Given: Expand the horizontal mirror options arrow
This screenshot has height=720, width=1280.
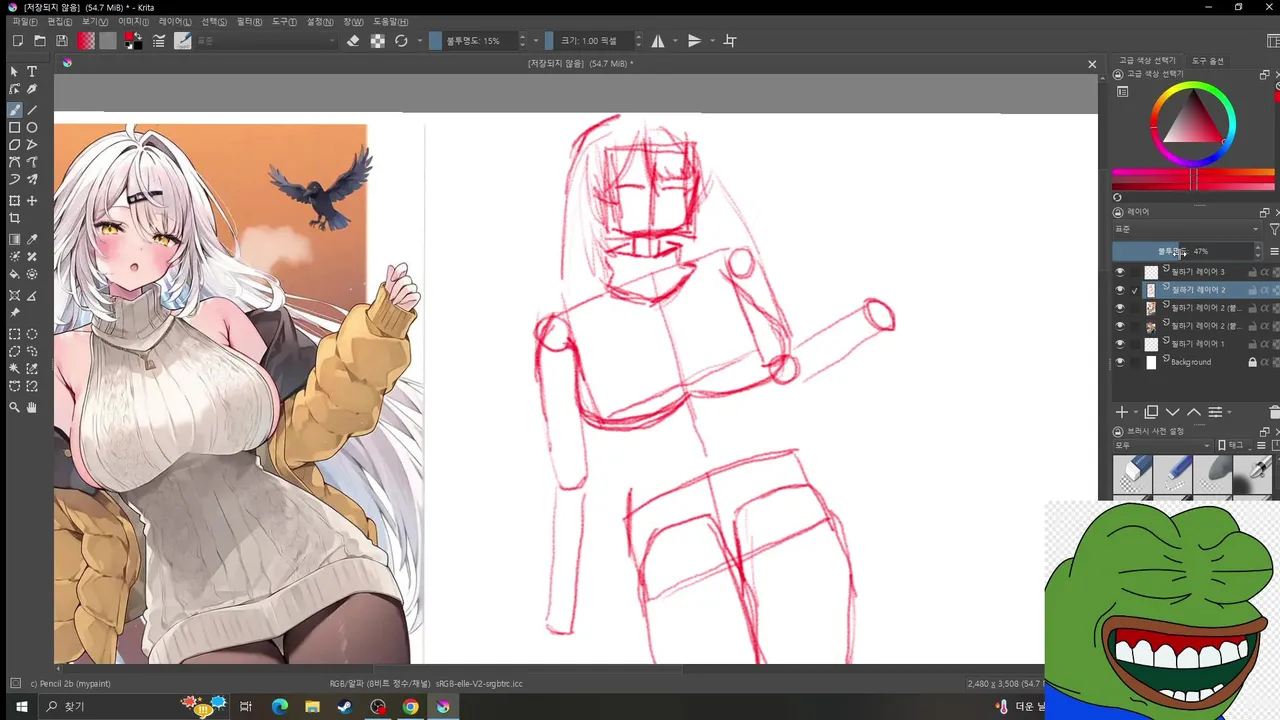Looking at the screenshot, I should (675, 41).
